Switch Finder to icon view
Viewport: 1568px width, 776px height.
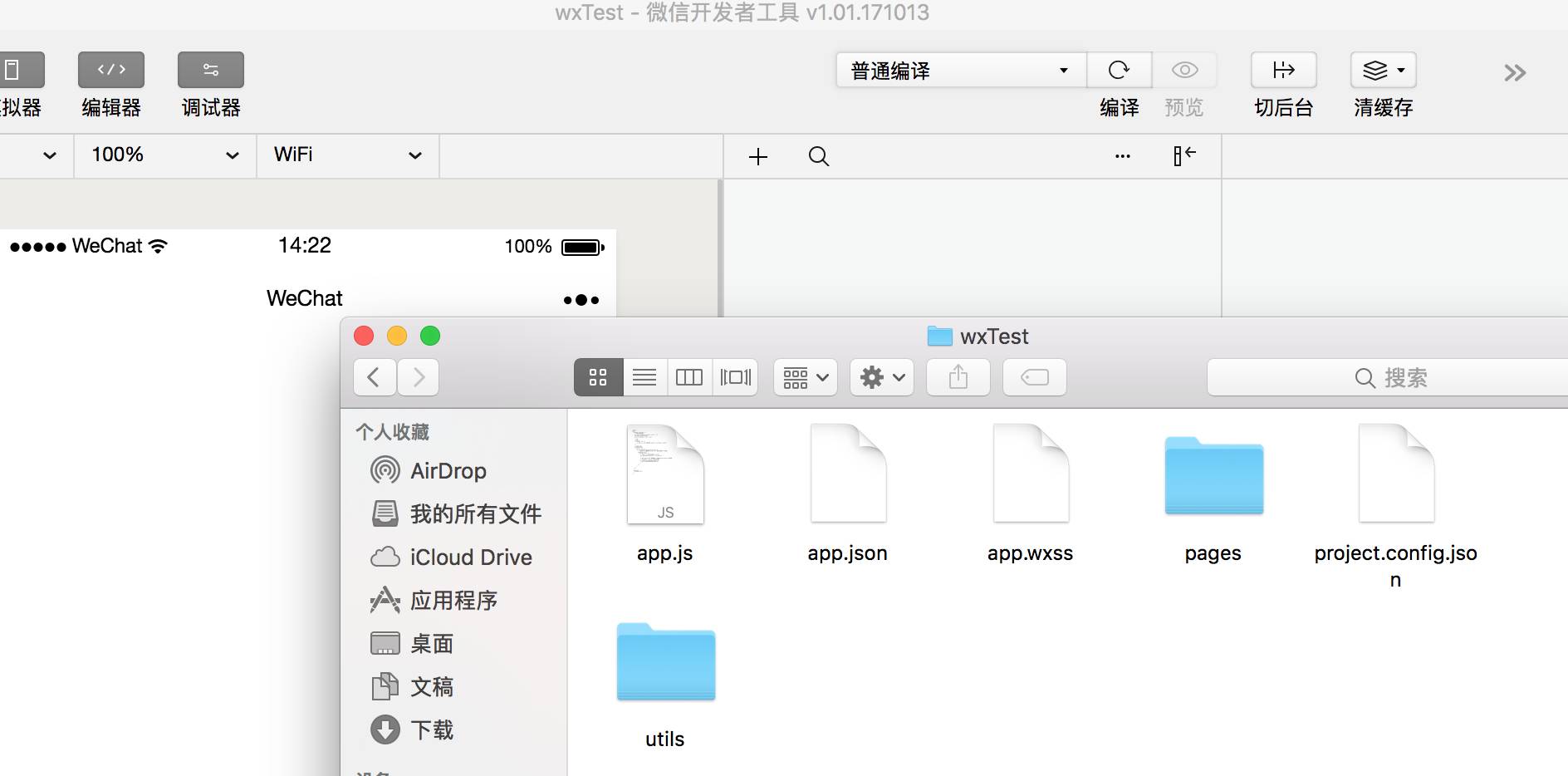[598, 378]
